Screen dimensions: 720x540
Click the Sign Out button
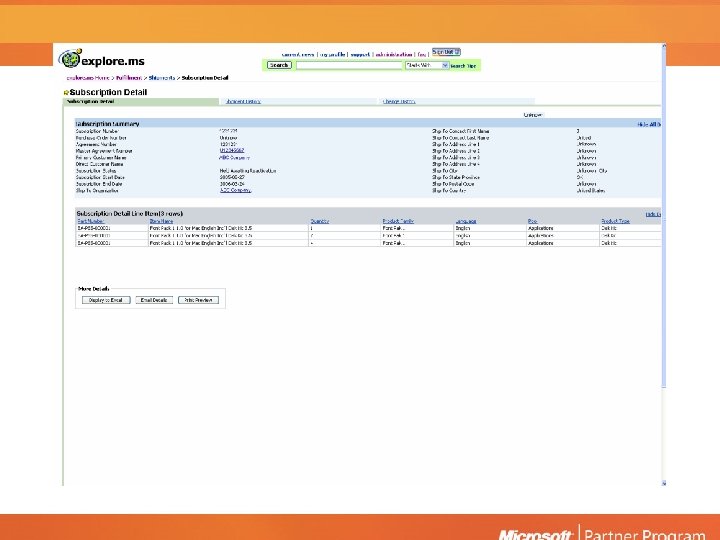pos(446,52)
